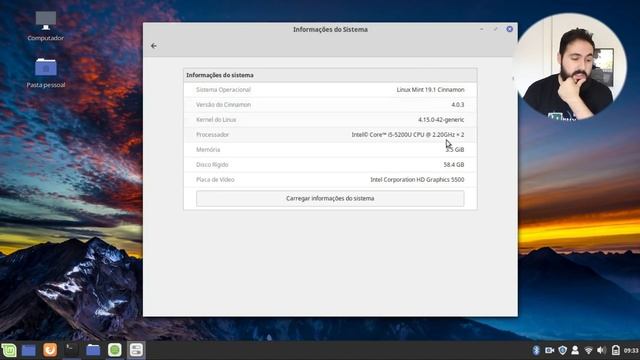Click the Disco Rígido label
The width and height of the screenshot is (640, 360).
click(x=212, y=164)
